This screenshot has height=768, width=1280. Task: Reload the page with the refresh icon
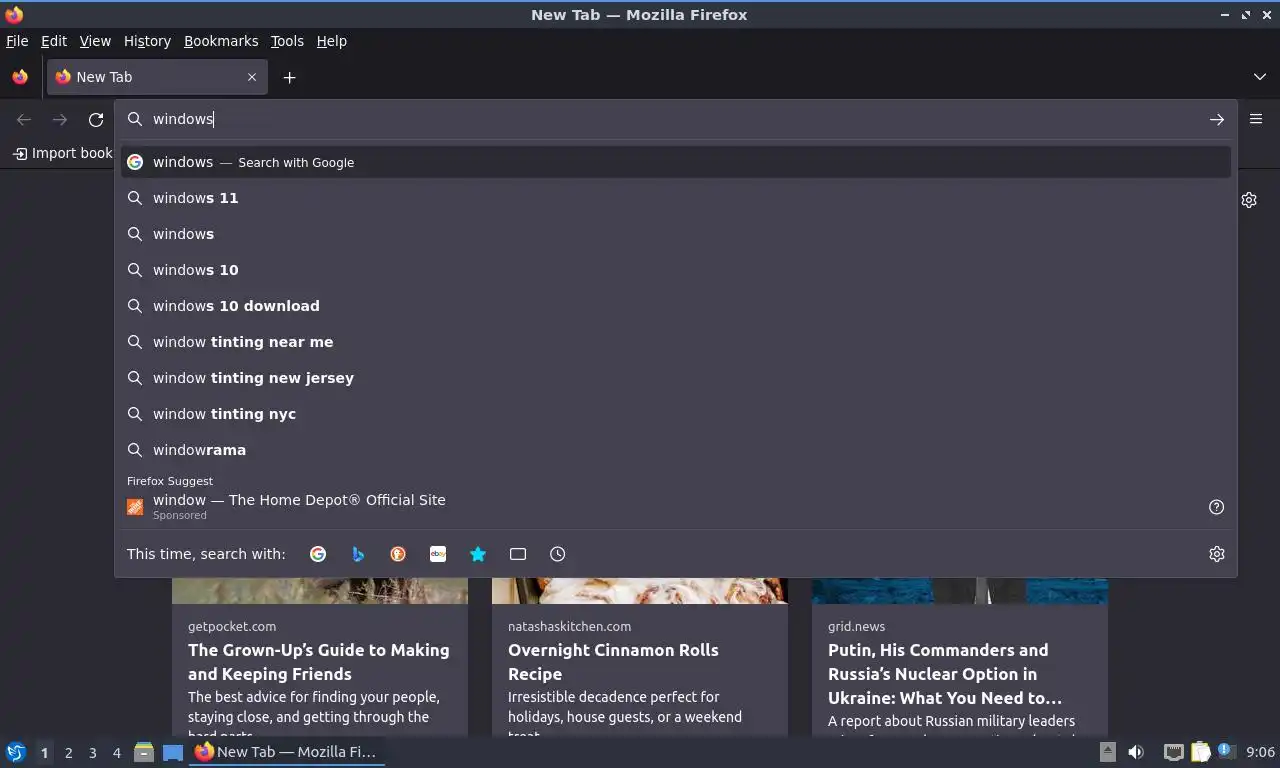click(x=96, y=120)
